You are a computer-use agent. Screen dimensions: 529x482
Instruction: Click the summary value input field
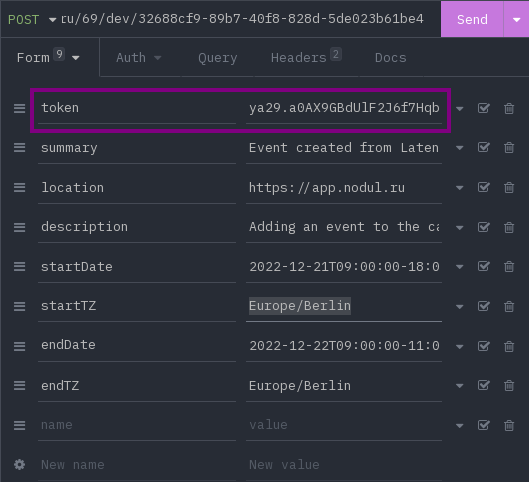tap(344, 148)
